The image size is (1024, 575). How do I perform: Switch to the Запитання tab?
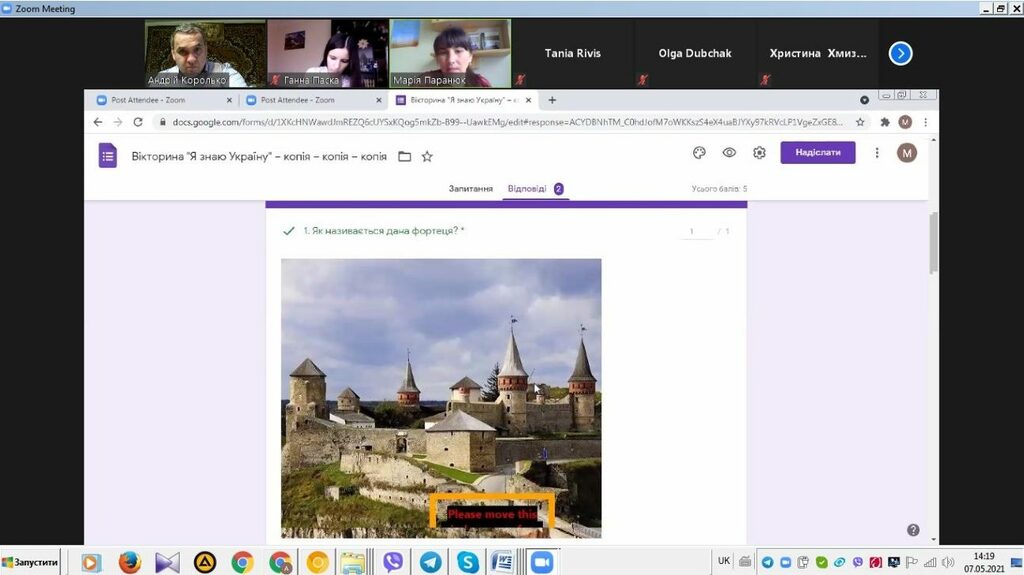coord(470,188)
